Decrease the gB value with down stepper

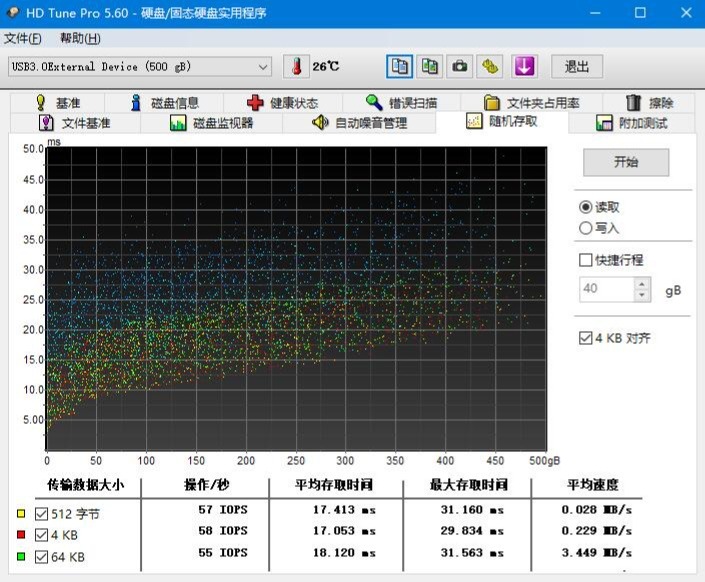point(642,295)
